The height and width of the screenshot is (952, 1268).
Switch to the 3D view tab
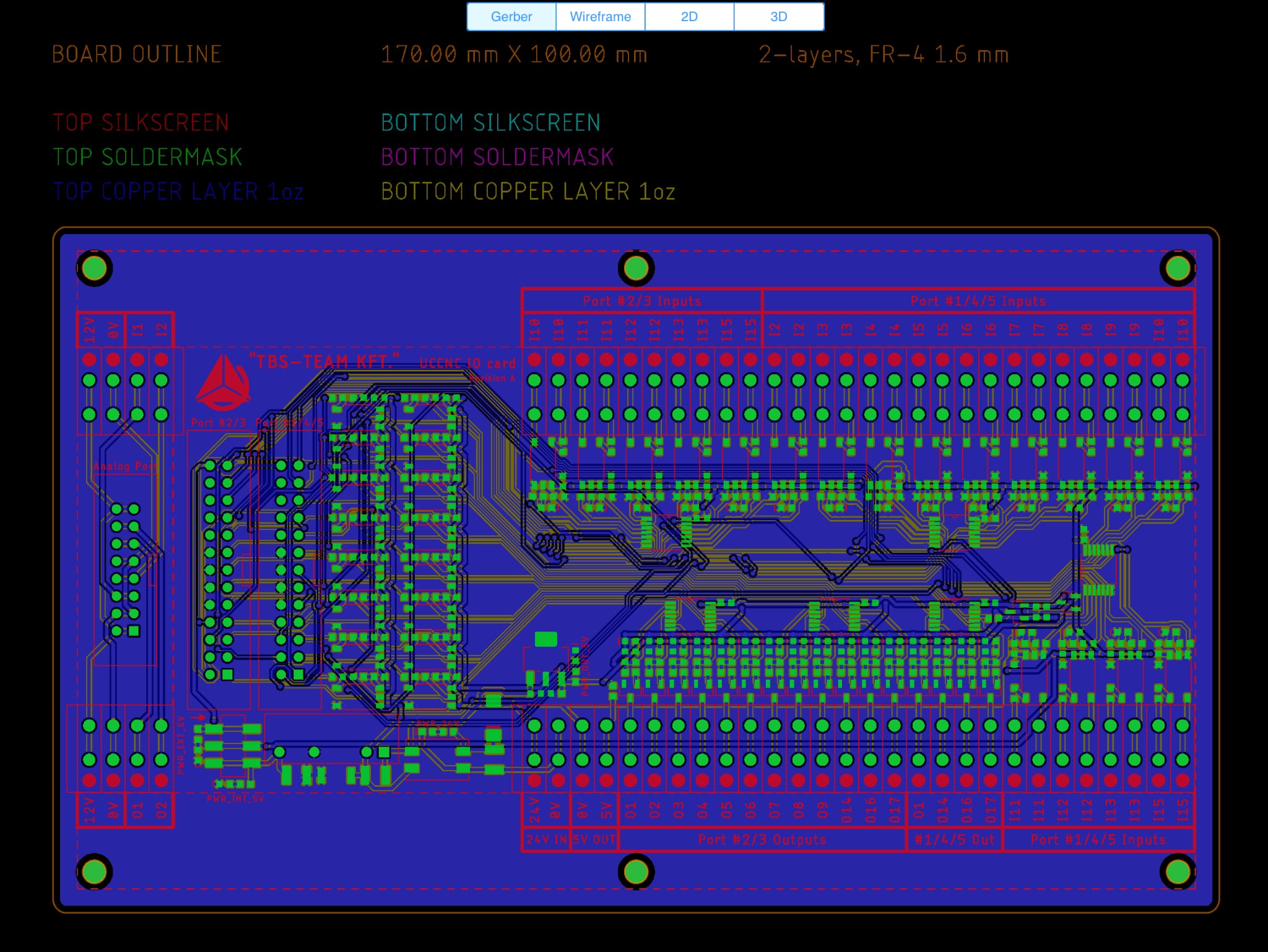[x=778, y=17]
